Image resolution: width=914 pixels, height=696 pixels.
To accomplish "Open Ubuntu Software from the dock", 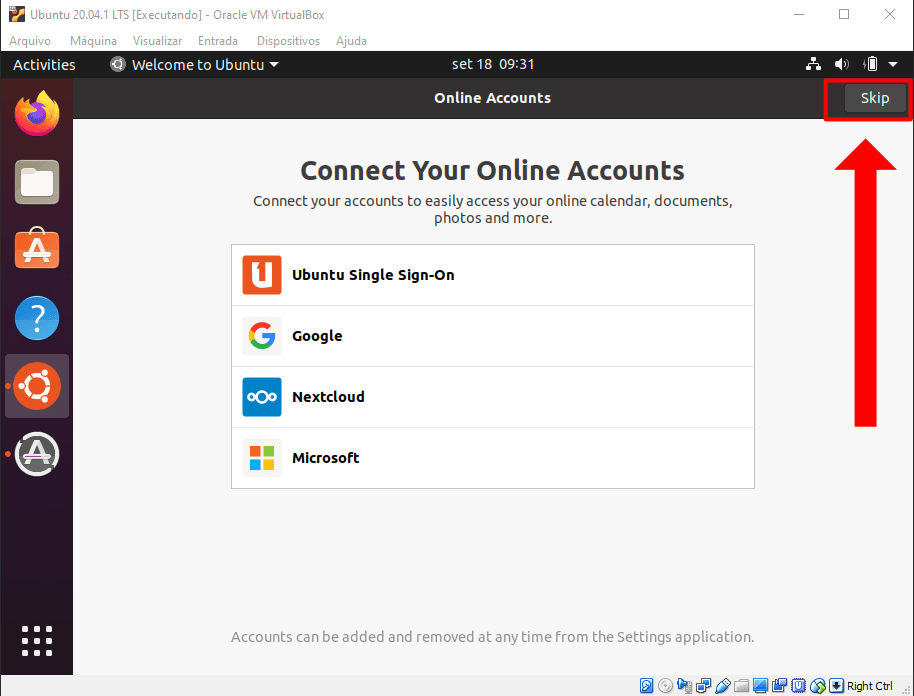I will [37, 249].
